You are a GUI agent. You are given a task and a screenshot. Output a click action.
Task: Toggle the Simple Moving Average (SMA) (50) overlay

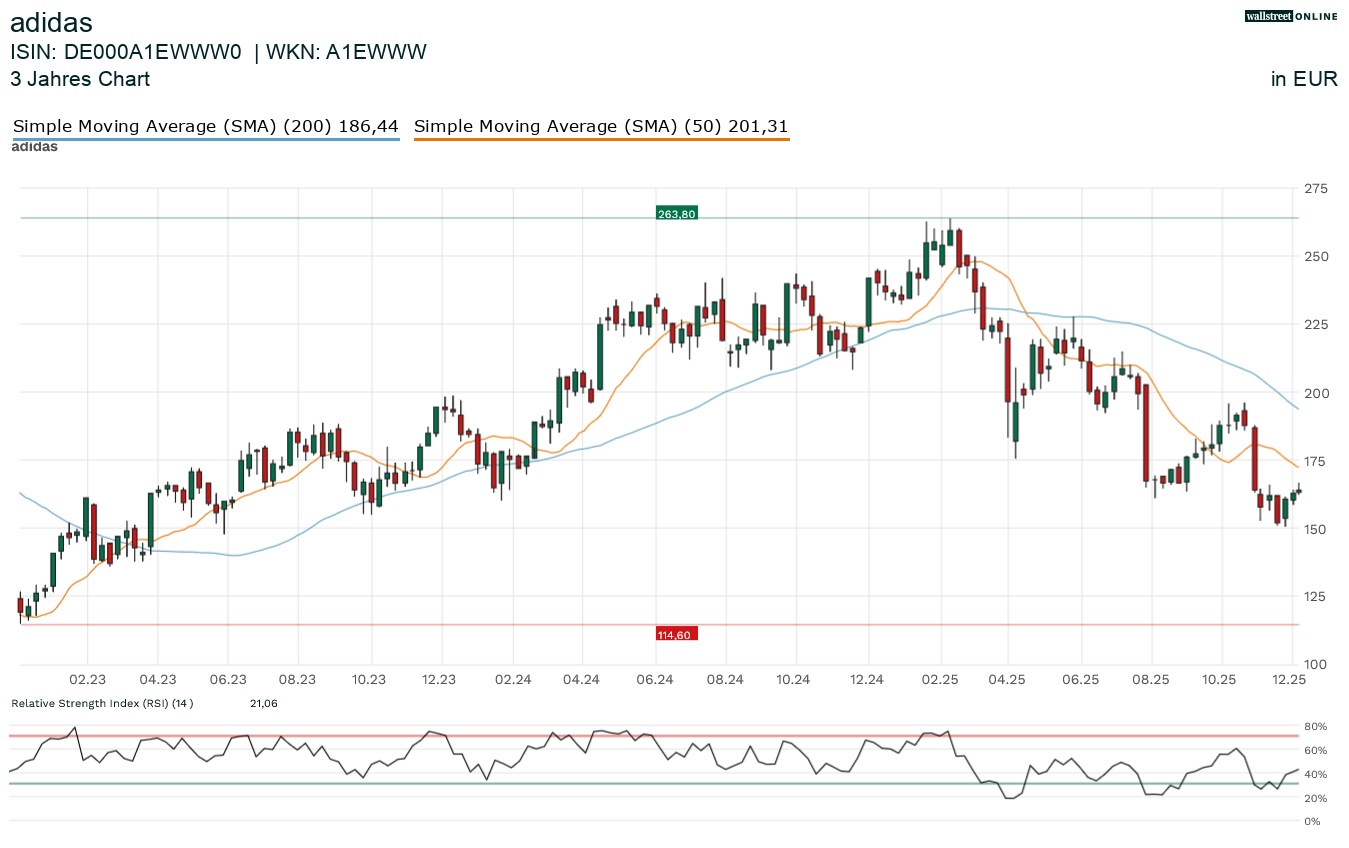click(601, 126)
